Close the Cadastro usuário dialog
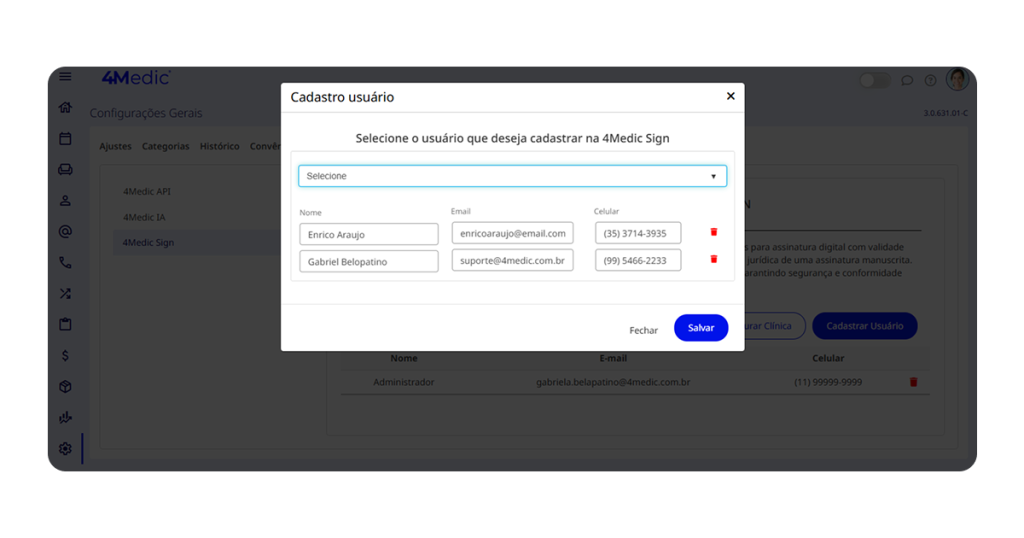Image resolution: width=1024 pixels, height=538 pixels. click(731, 96)
